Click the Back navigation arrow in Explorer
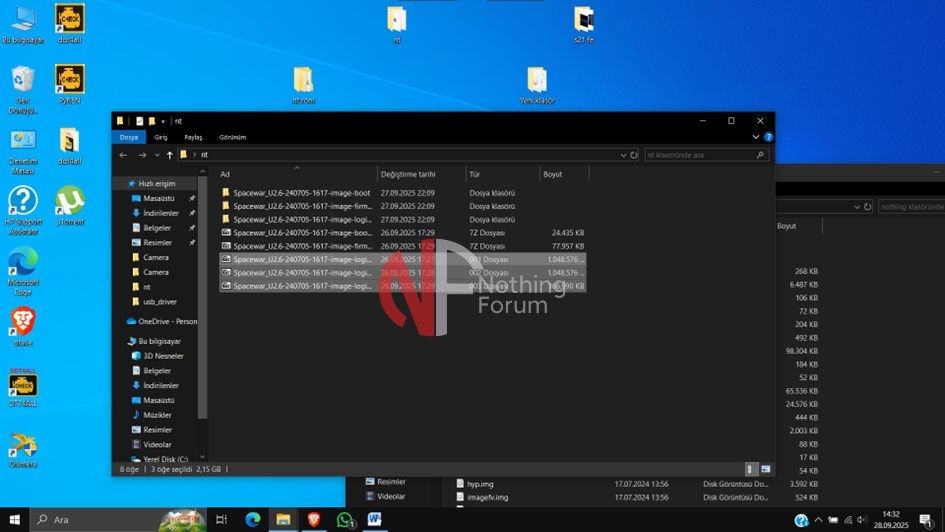Viewport: 945px width, 532px height. tap(123, 155)
